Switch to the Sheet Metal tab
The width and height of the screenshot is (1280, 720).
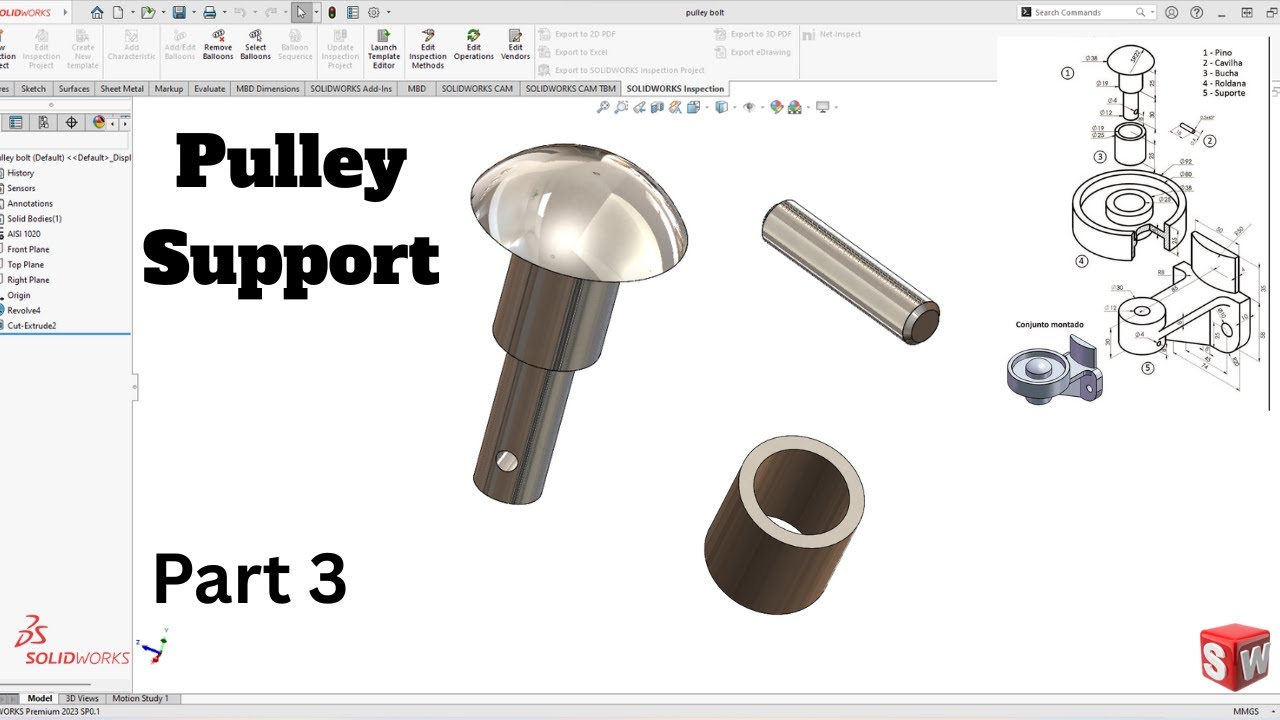pyautogui.click(x=122, y=88)
